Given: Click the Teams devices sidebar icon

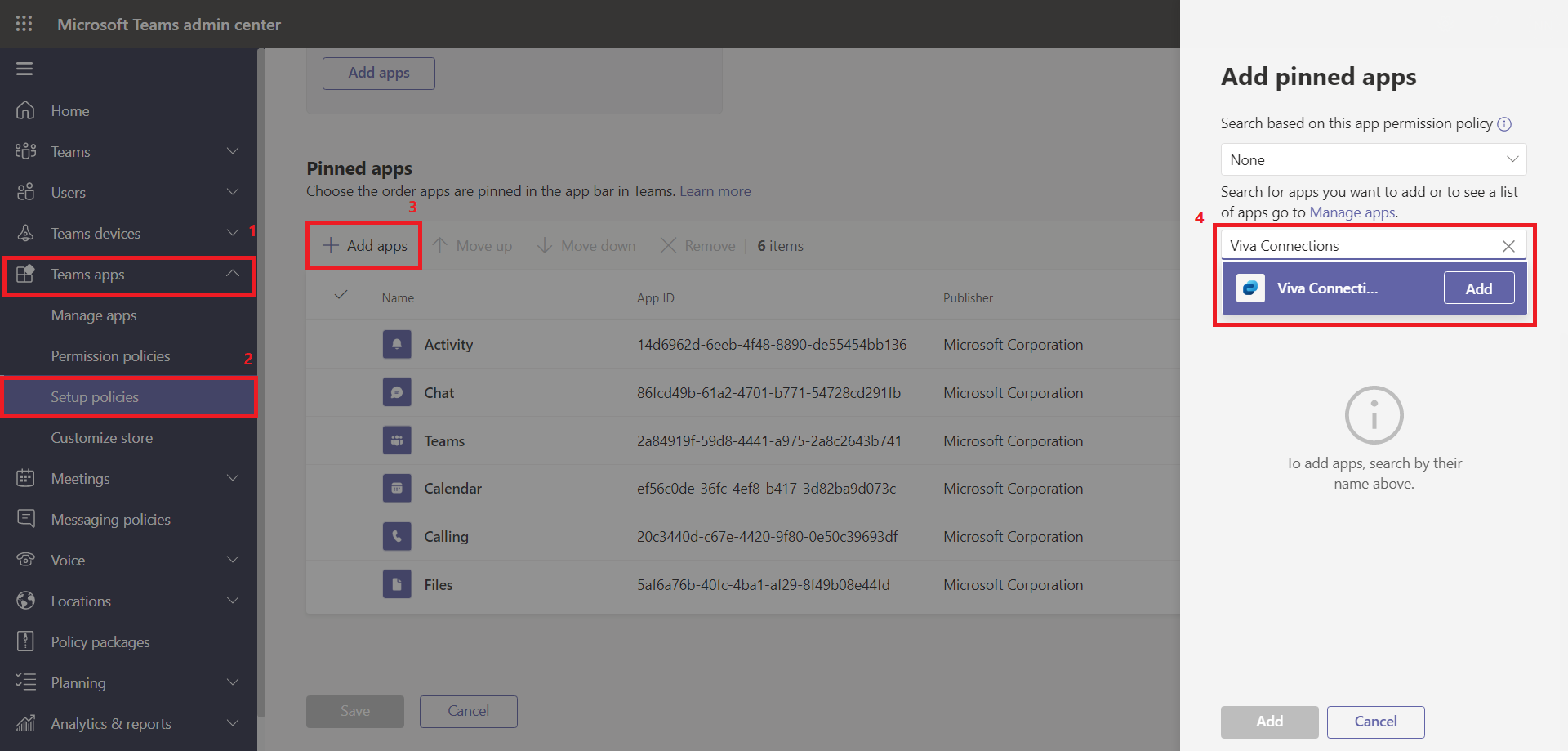Looking at the screenshot, I should [27, 233].
